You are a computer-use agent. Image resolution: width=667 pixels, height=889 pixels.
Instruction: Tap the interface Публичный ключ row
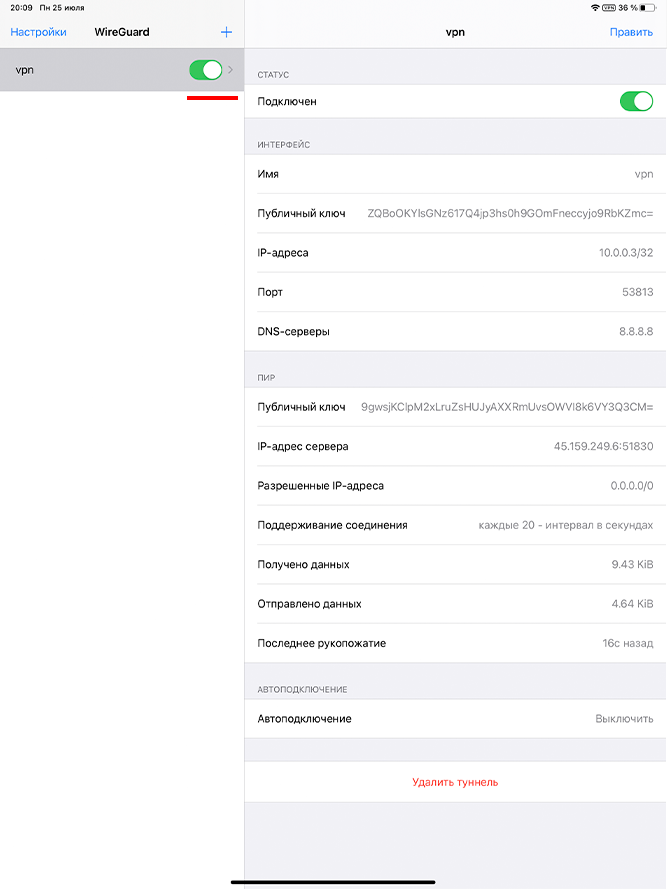455,213
